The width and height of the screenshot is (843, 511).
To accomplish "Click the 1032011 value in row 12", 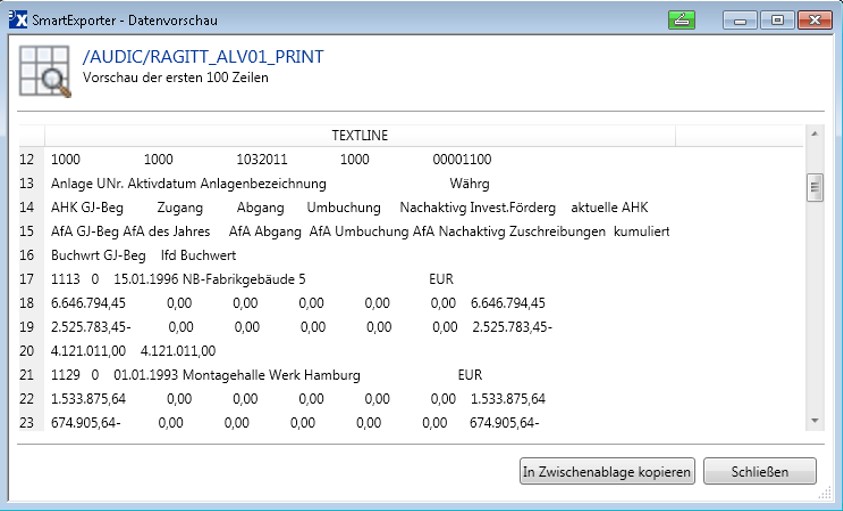I will (262, 160).
